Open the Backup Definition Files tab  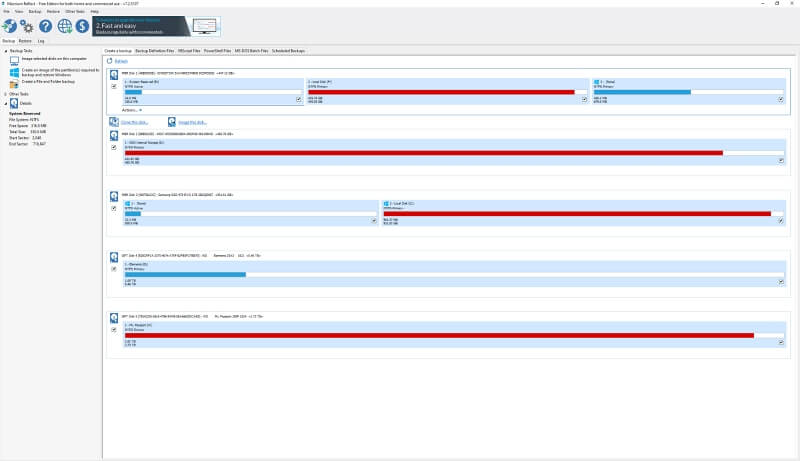[155, 51]
